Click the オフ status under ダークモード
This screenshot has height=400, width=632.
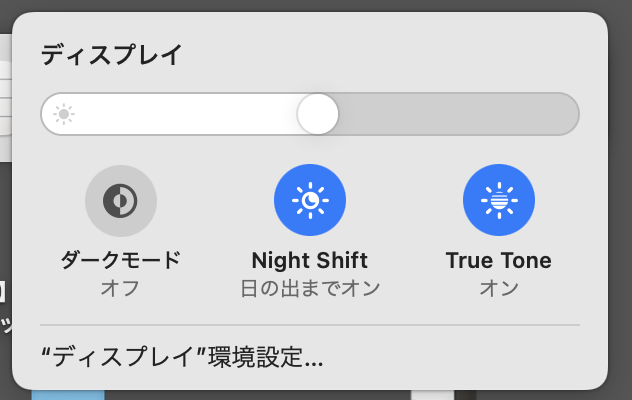coord(121,289)
